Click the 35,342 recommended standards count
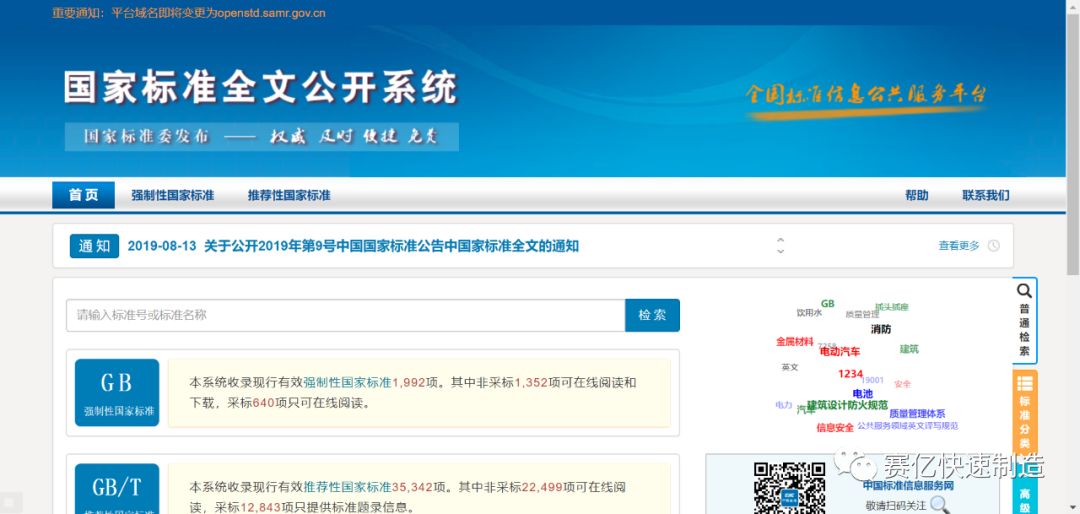 click(413, 487)
